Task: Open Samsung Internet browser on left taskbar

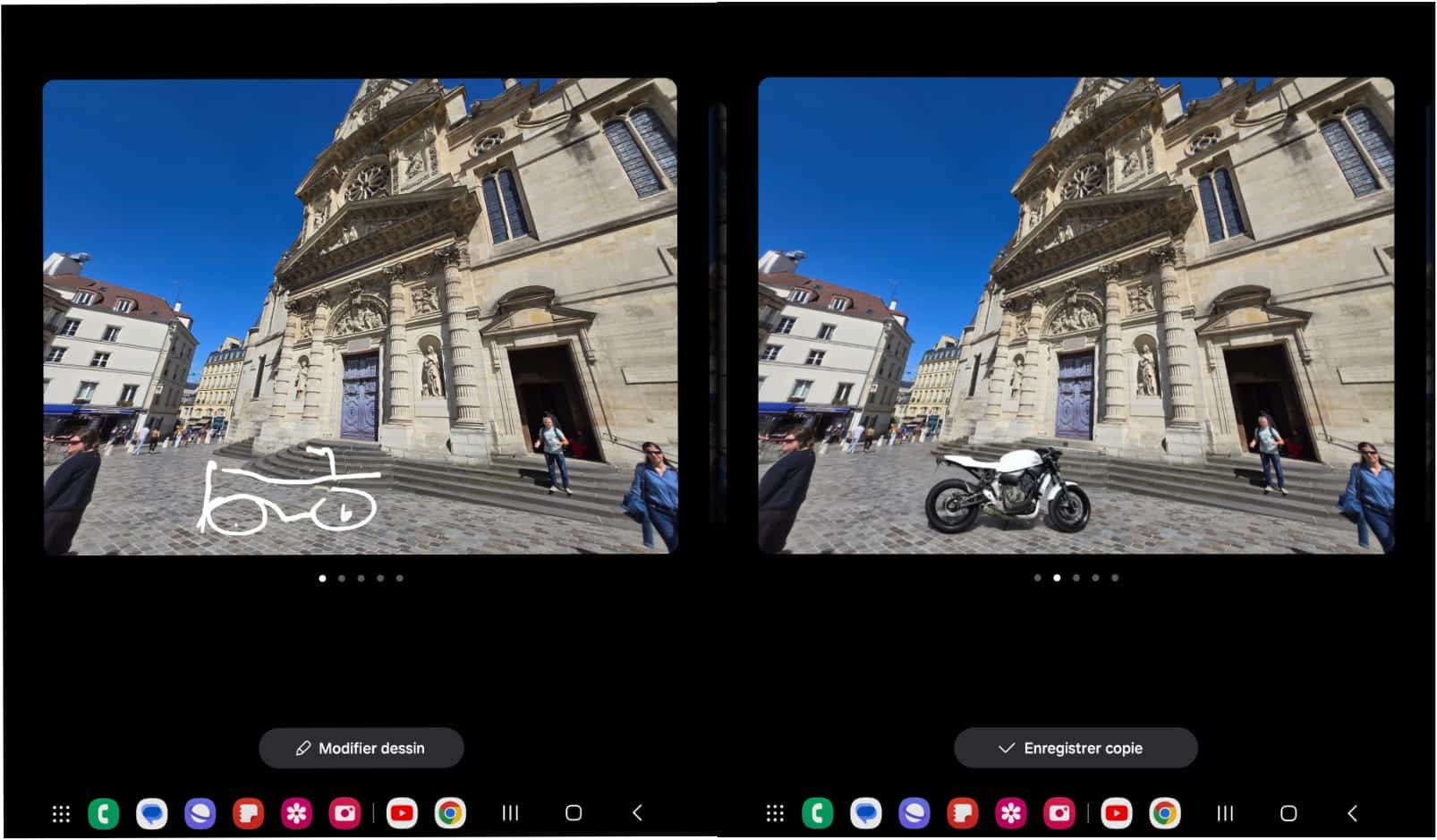Action: point(200,813)
